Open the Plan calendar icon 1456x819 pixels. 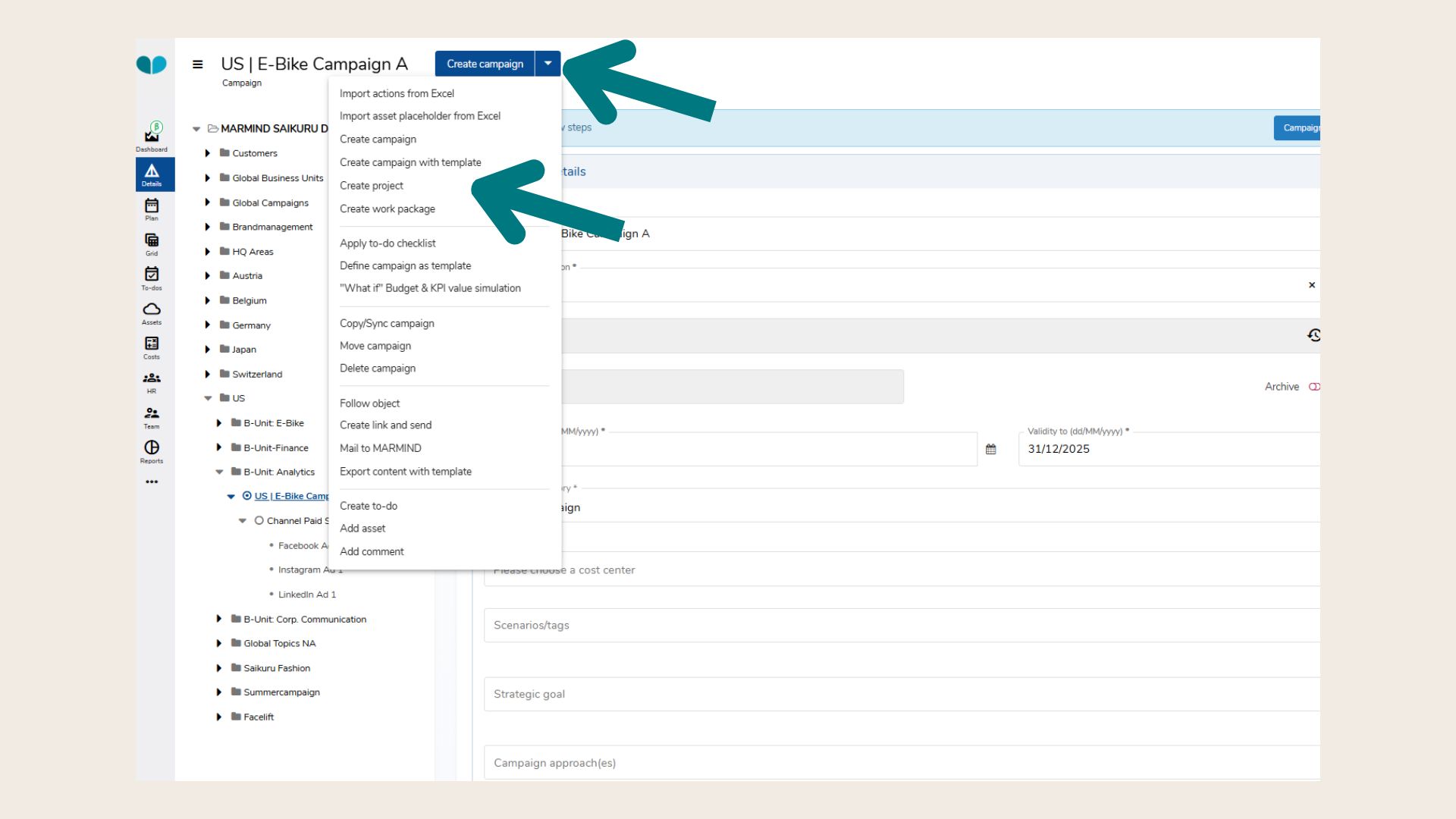[x=152, y=207]
